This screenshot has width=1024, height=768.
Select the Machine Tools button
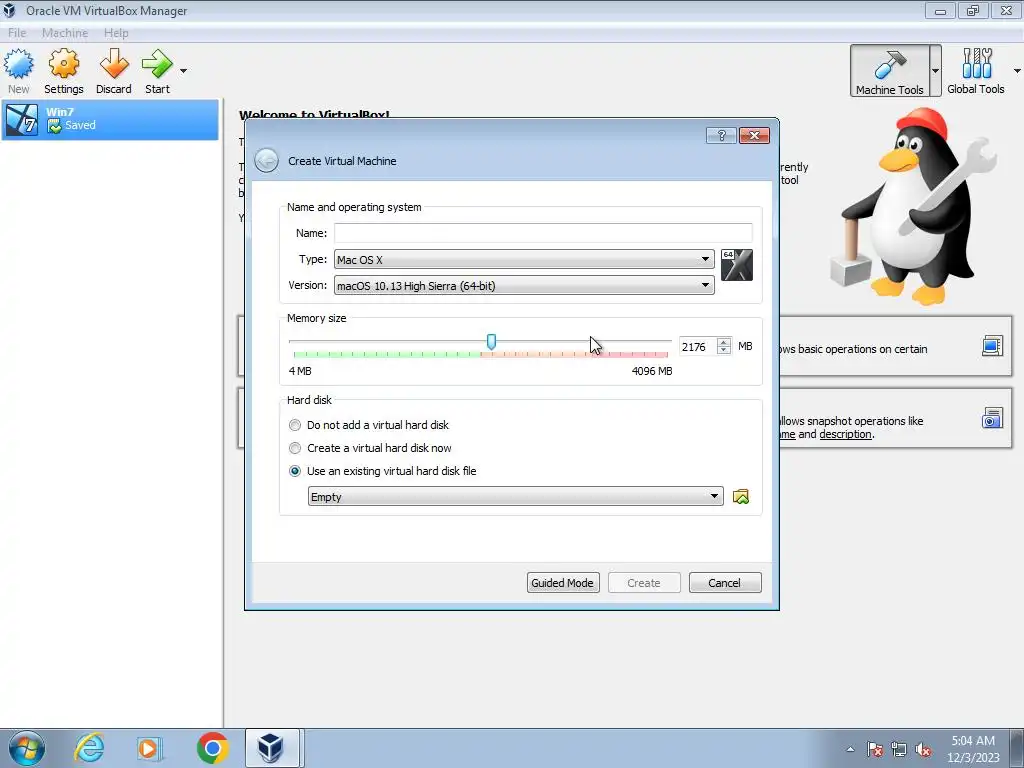coord(889,71)
